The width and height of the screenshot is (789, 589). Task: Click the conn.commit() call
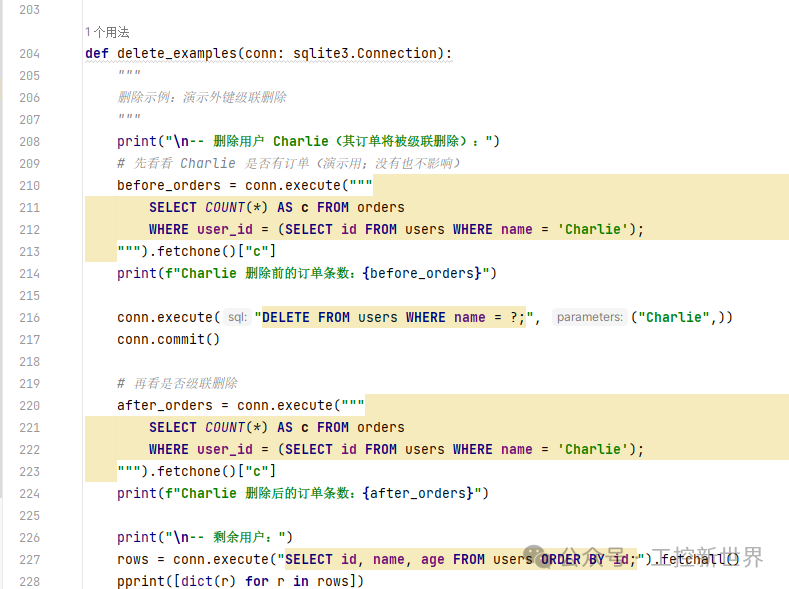168,339
